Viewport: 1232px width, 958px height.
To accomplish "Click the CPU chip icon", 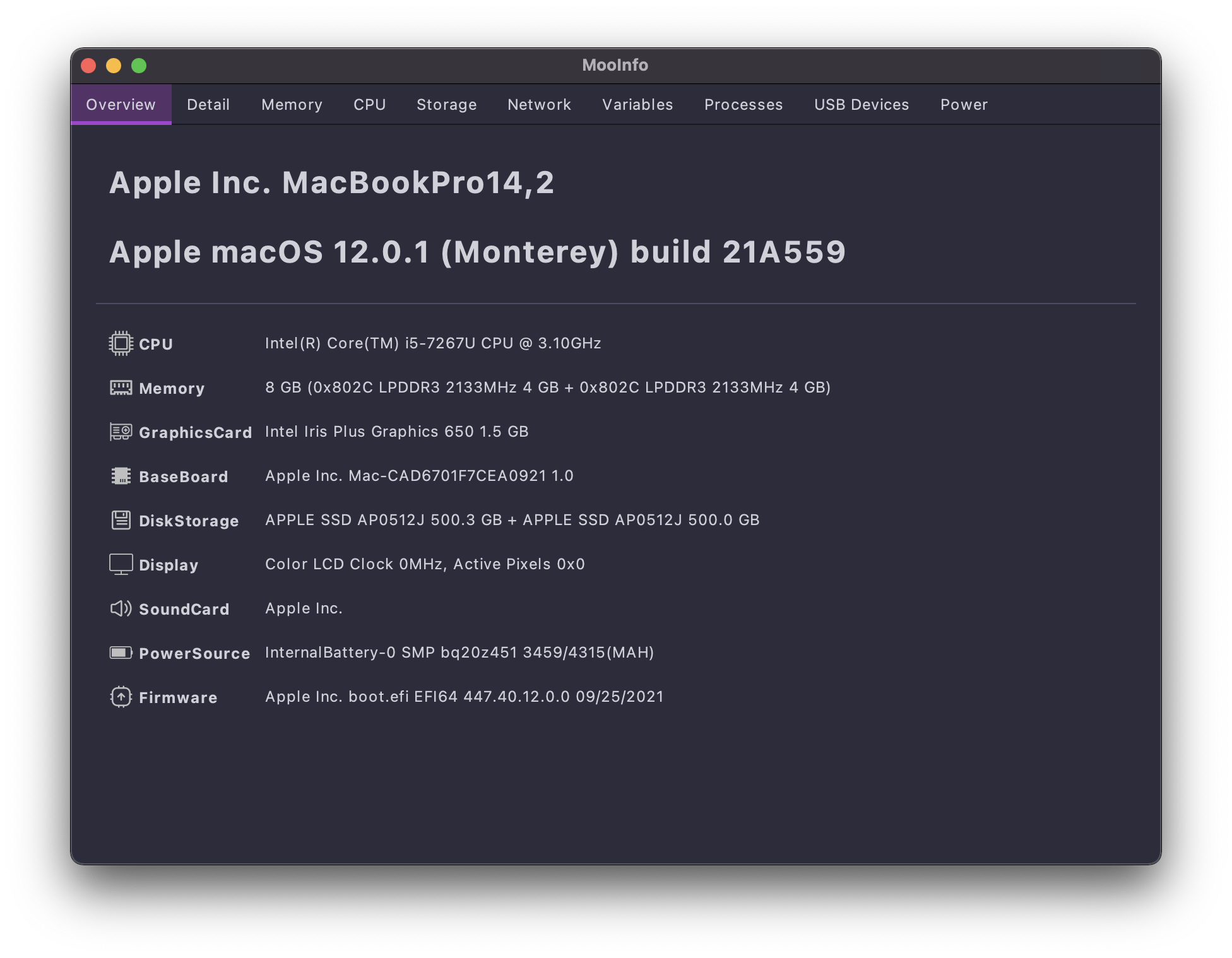I will coord(121,343).
